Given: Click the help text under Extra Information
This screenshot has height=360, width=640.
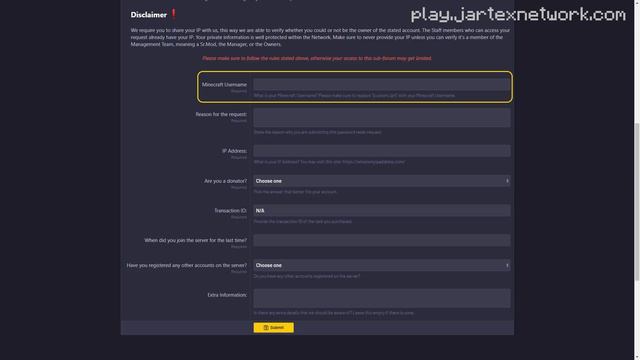Looking at the screenshot, I should click(x=333, y=313).
